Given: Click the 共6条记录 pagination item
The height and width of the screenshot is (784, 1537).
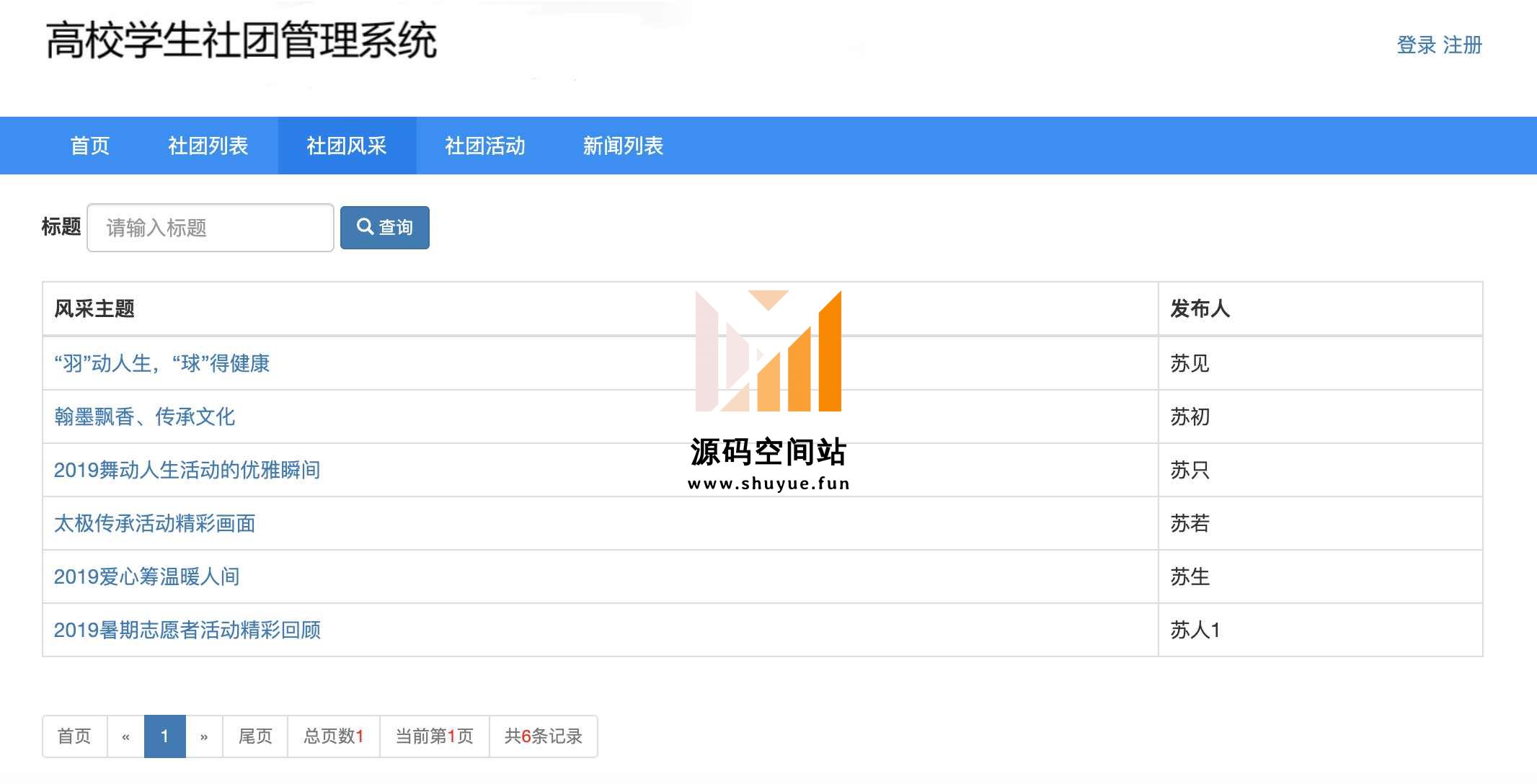Looking at the screenshot, I should coord(544,736).
